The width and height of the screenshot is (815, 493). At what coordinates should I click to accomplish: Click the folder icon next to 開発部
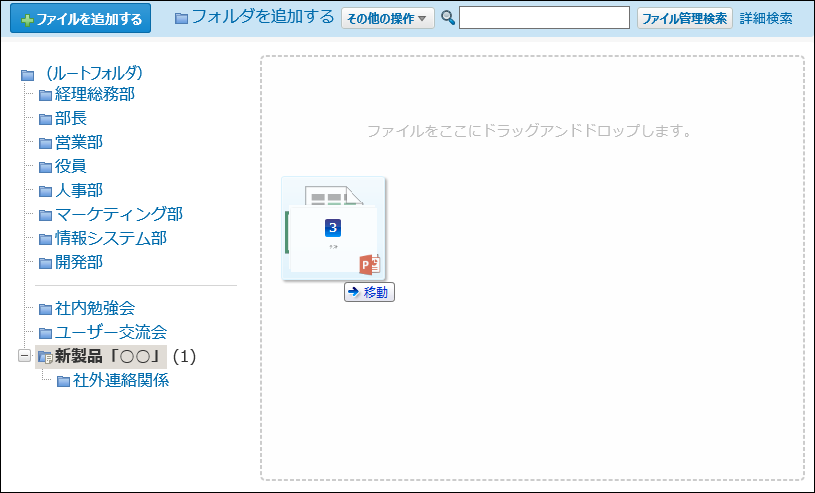[45, 263]
